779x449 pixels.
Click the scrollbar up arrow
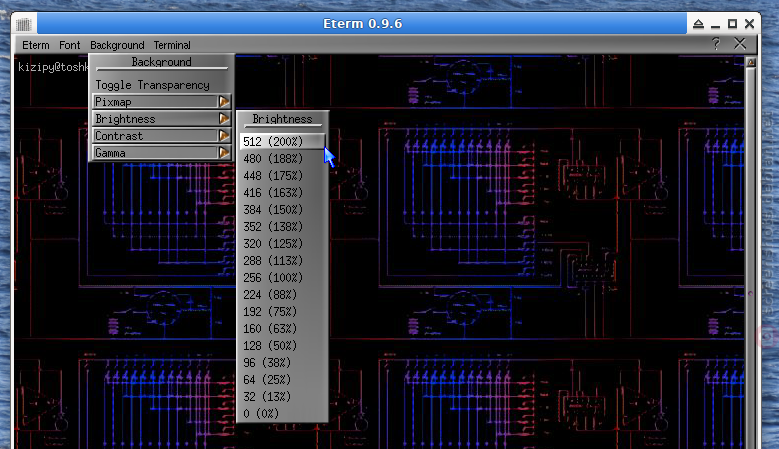pyautogui.click(x=751, y=63)
